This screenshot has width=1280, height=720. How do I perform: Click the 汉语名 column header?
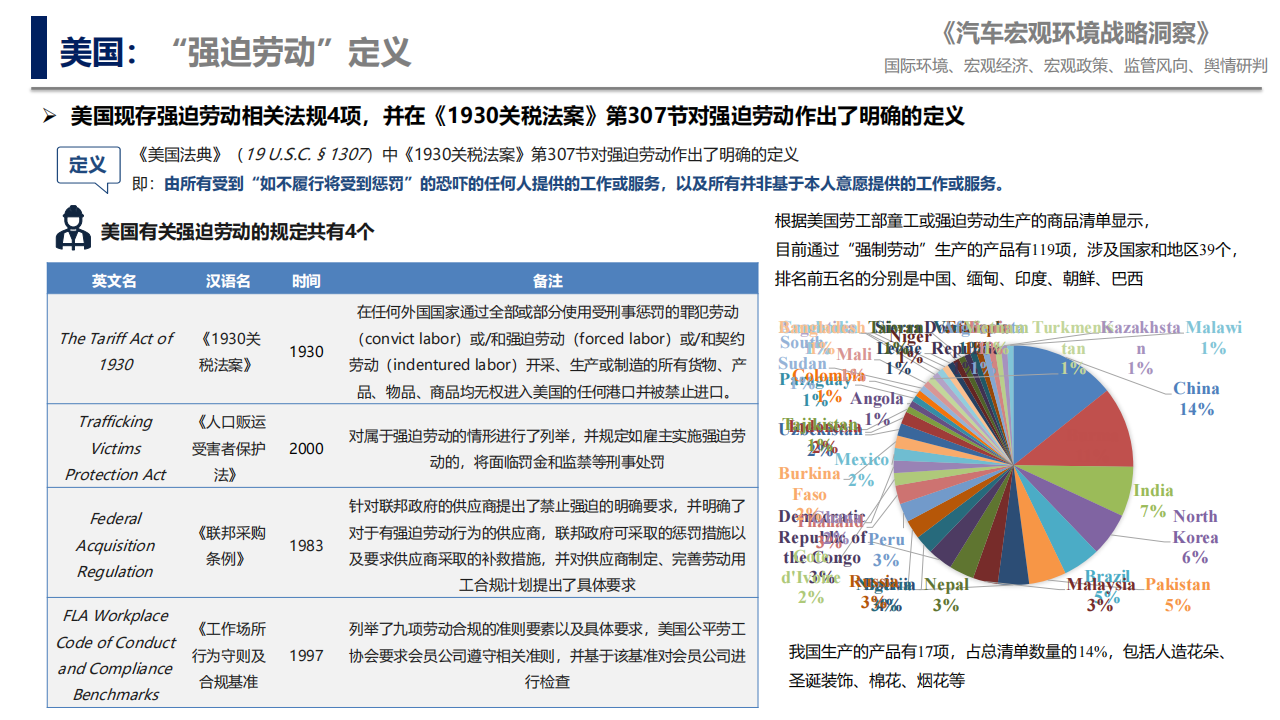pyautogui.click(x=228, y=281)
